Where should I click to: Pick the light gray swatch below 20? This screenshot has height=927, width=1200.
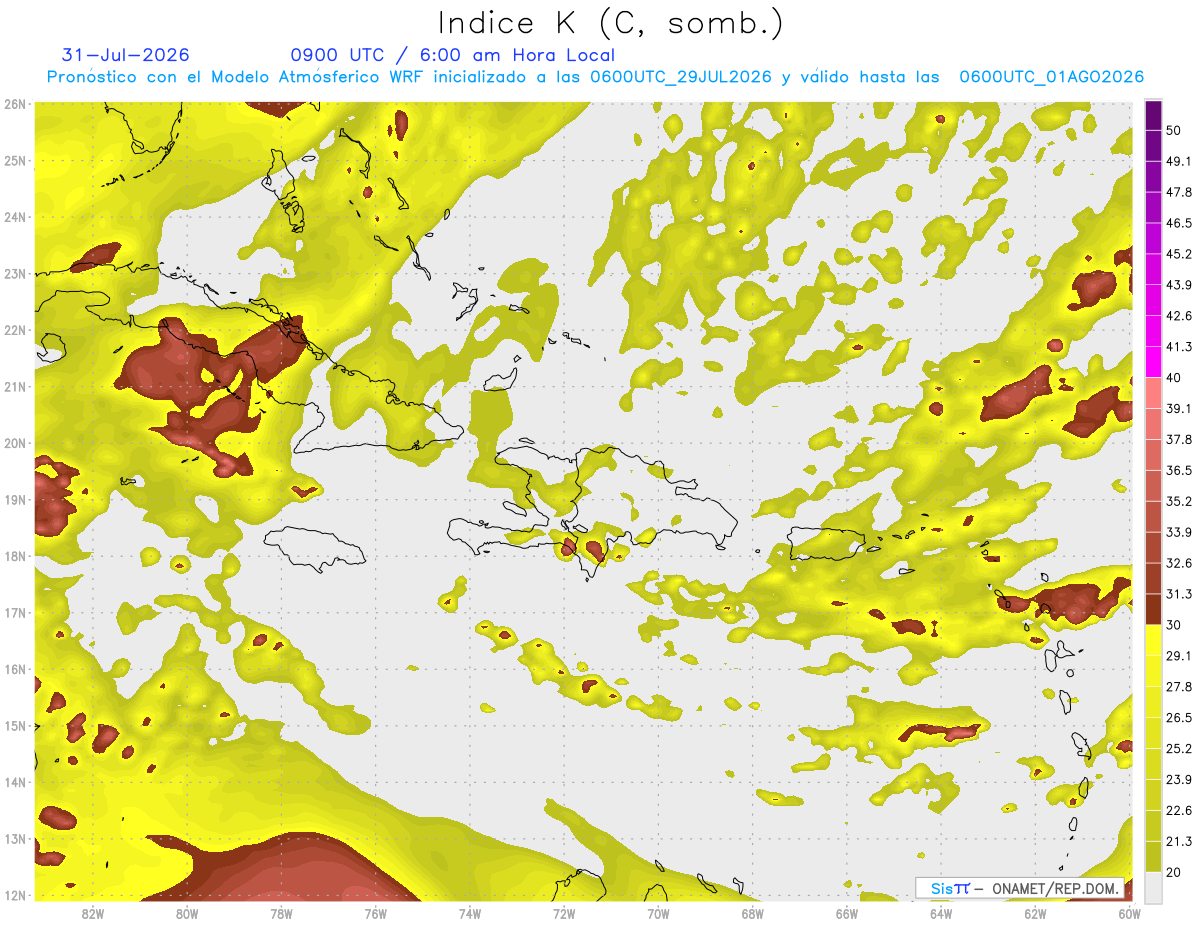[x=1153, y=887]
